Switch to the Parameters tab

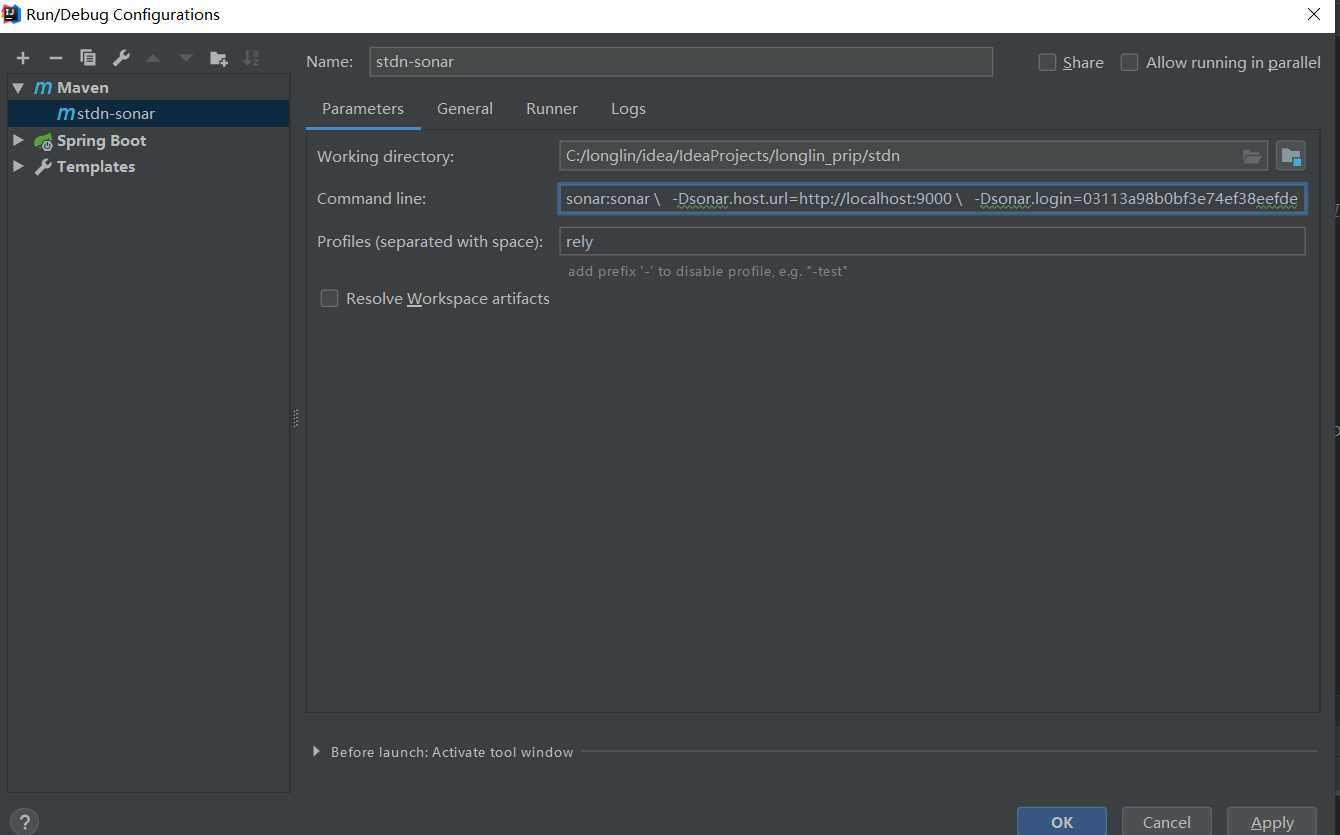click(x=363, y=108)
